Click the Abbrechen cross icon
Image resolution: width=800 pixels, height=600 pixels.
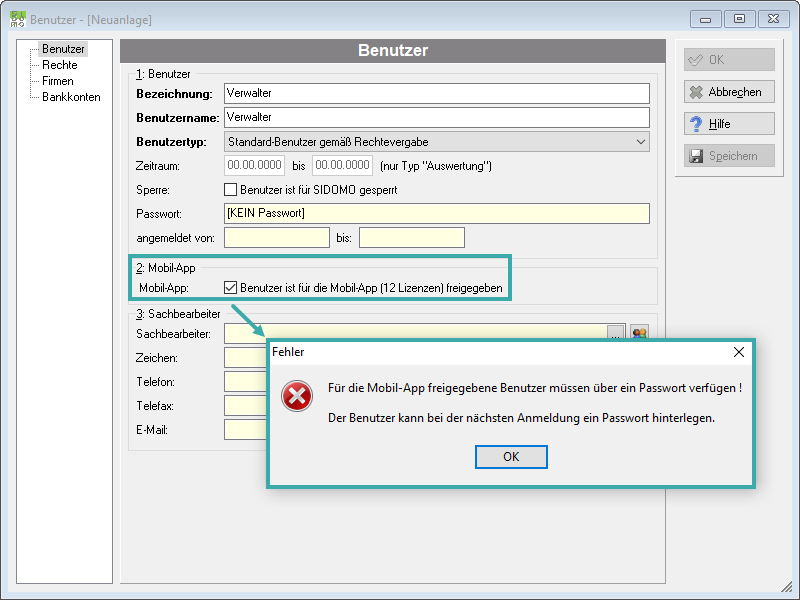pyautogui.click(x=696, y=92)
